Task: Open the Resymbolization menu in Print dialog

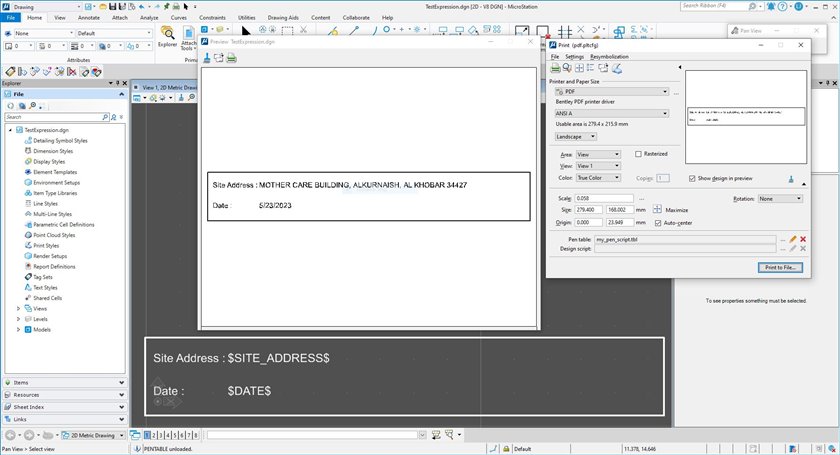Action: point(609,57)
